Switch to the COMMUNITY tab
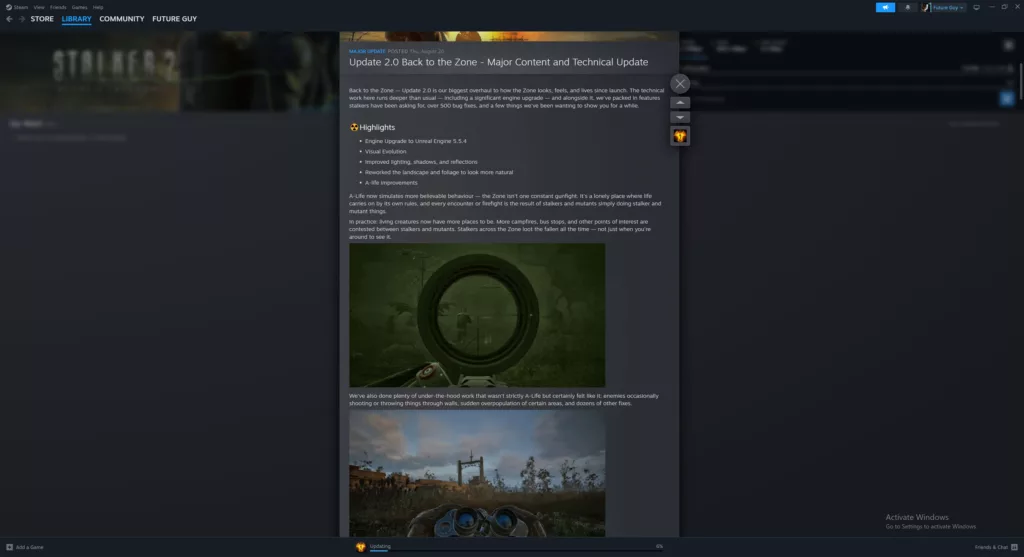This screenshot has height=557, width=1024. pos(121,19)
